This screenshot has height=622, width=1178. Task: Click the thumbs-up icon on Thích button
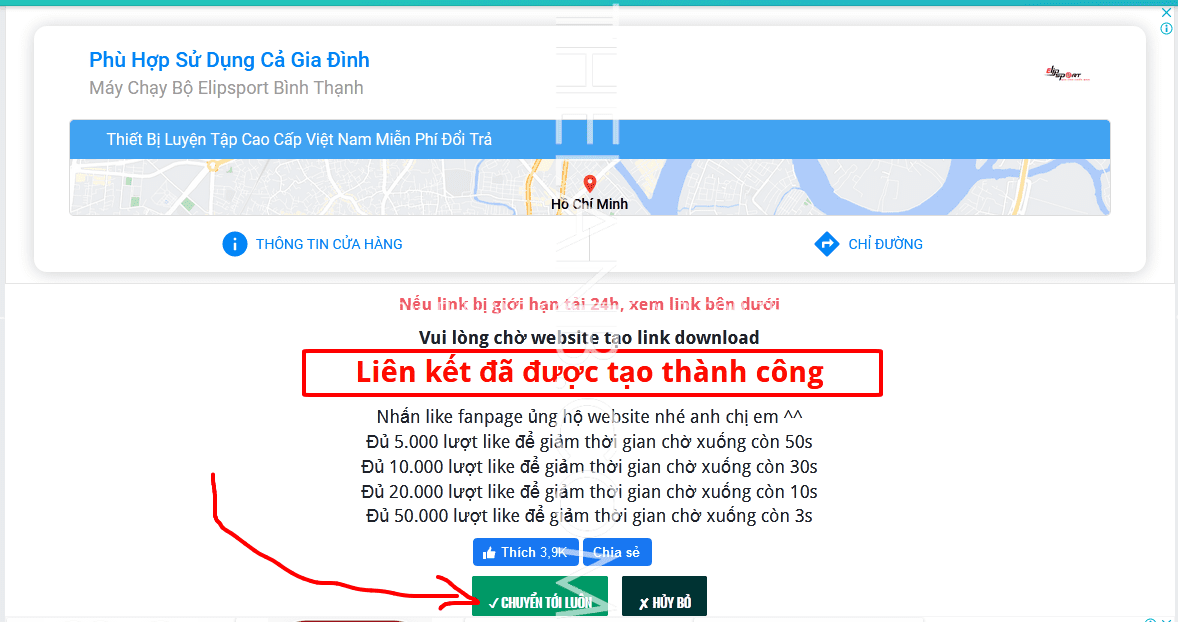(490, 553)
